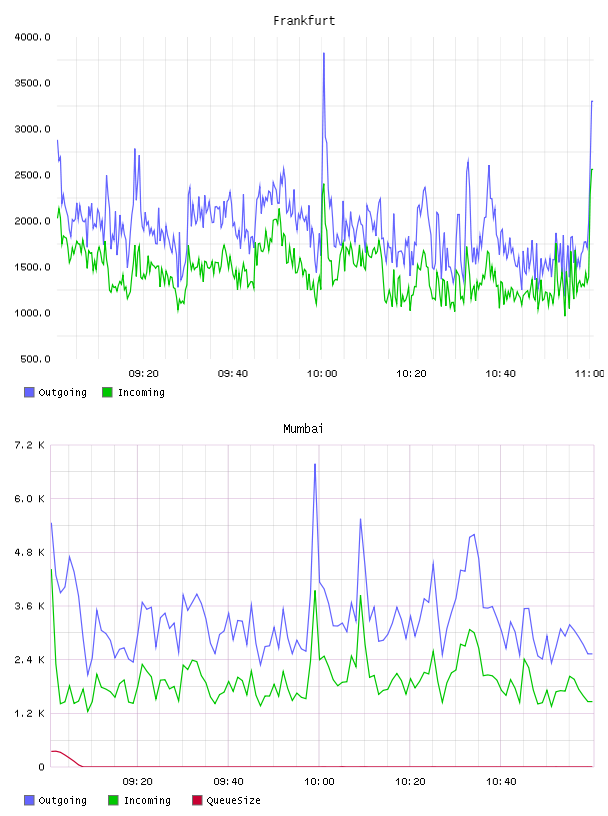Screen dimensions: 608x816
Task: Click the 11:00 time label in Frankfurt chart
Action: tap(589, 374)
